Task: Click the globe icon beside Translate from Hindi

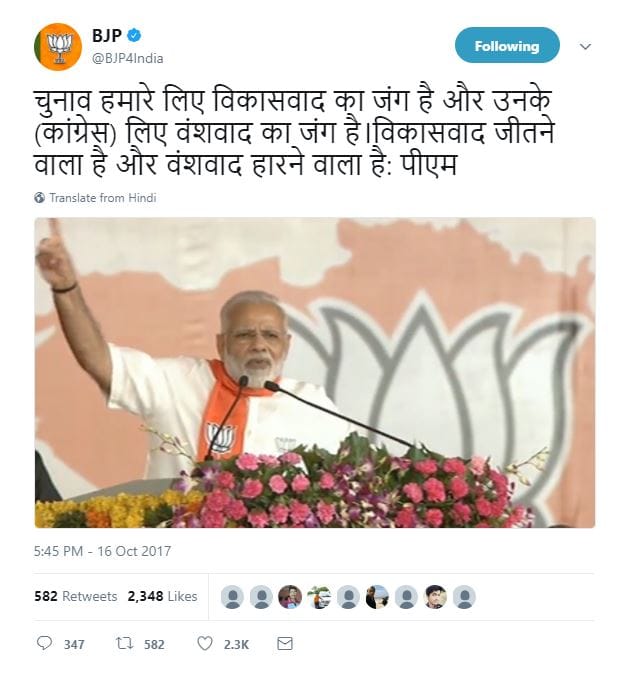Action: pos(40,198)
